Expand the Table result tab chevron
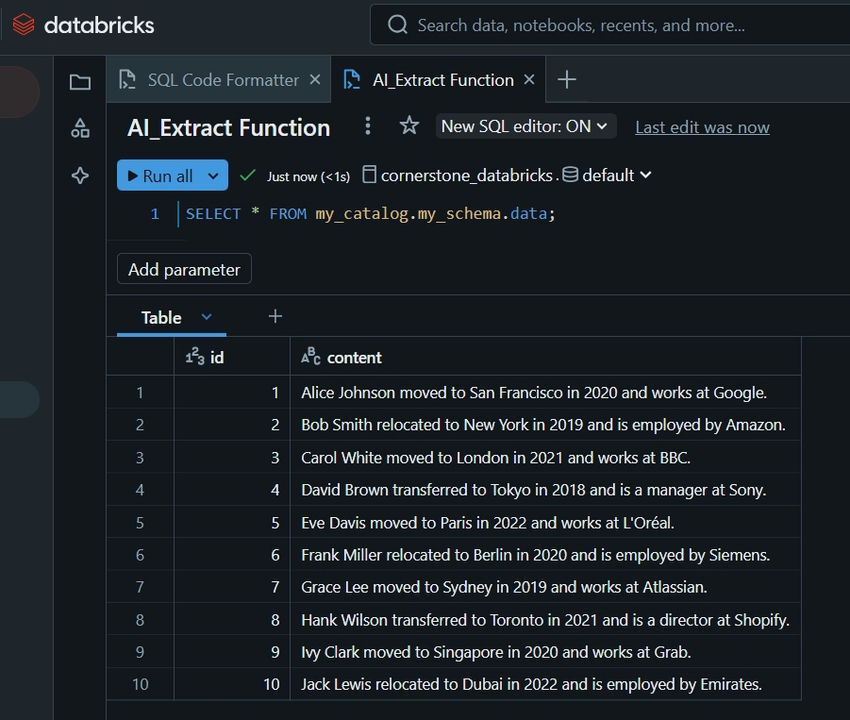 tap(207, 317)
